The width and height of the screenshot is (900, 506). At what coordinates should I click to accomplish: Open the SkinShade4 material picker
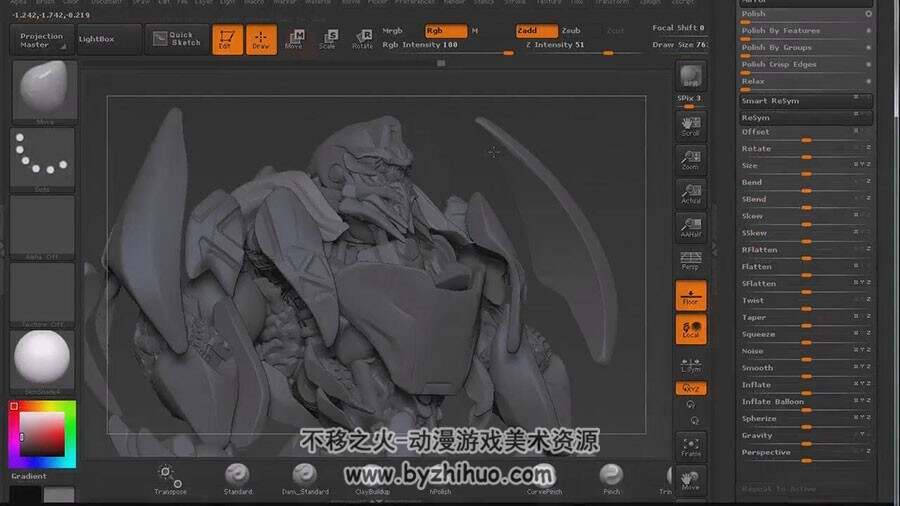point(42,362)
